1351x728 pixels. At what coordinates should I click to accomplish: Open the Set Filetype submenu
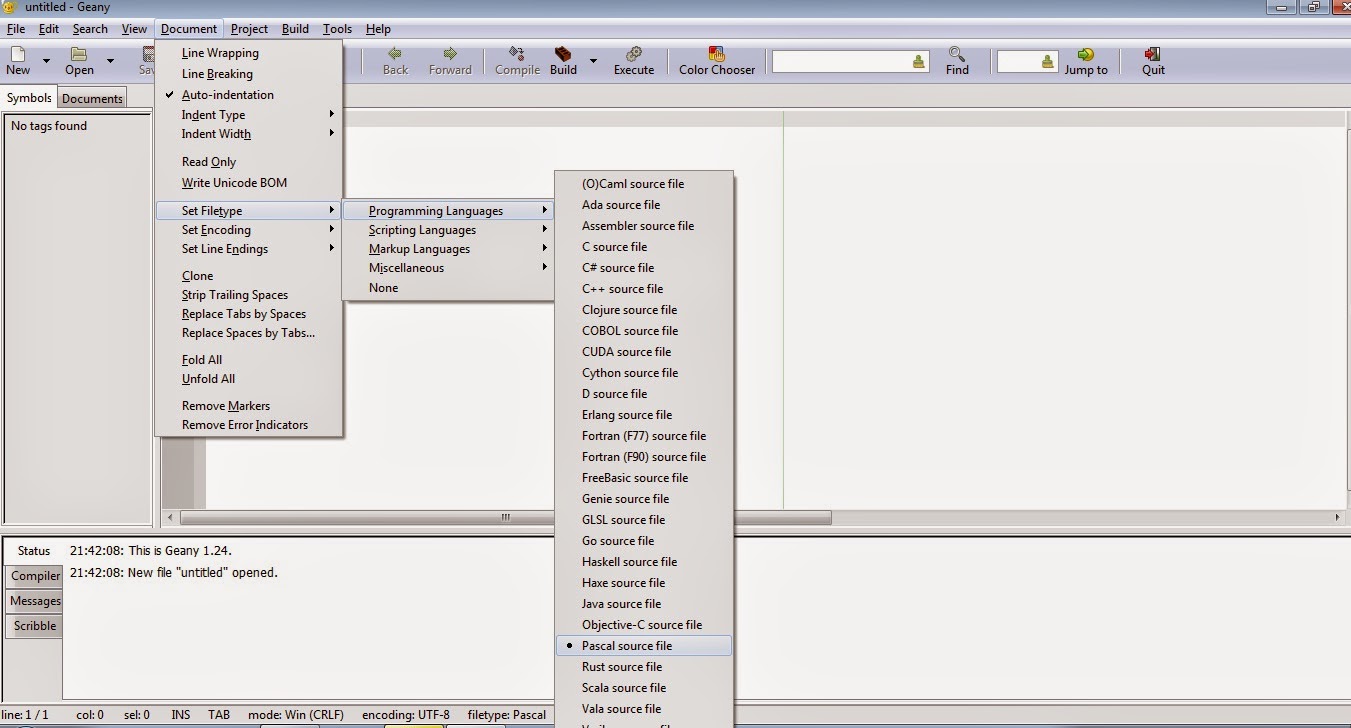249,211
